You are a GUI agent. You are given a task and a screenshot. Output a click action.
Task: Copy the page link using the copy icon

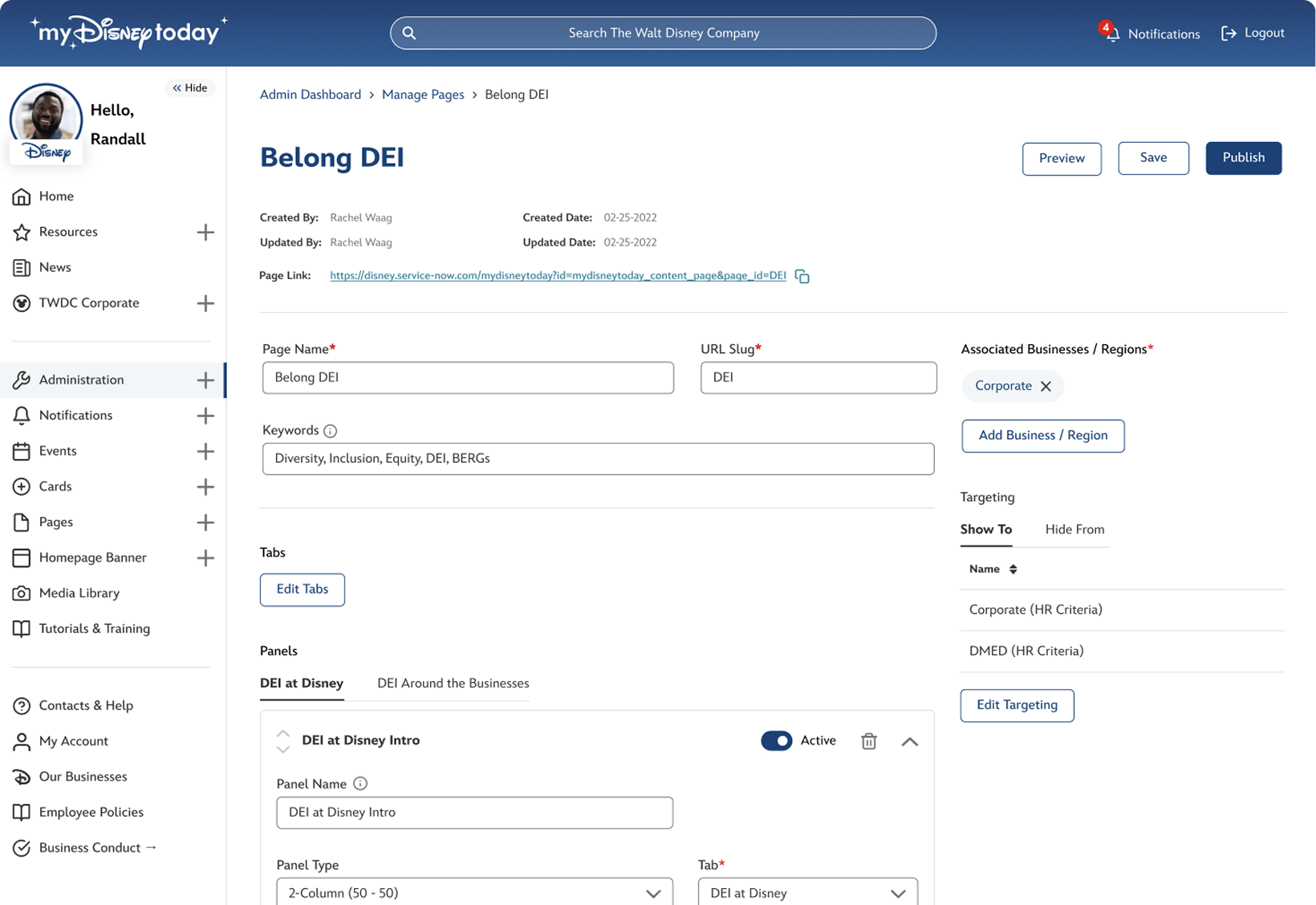click(802, 276)
